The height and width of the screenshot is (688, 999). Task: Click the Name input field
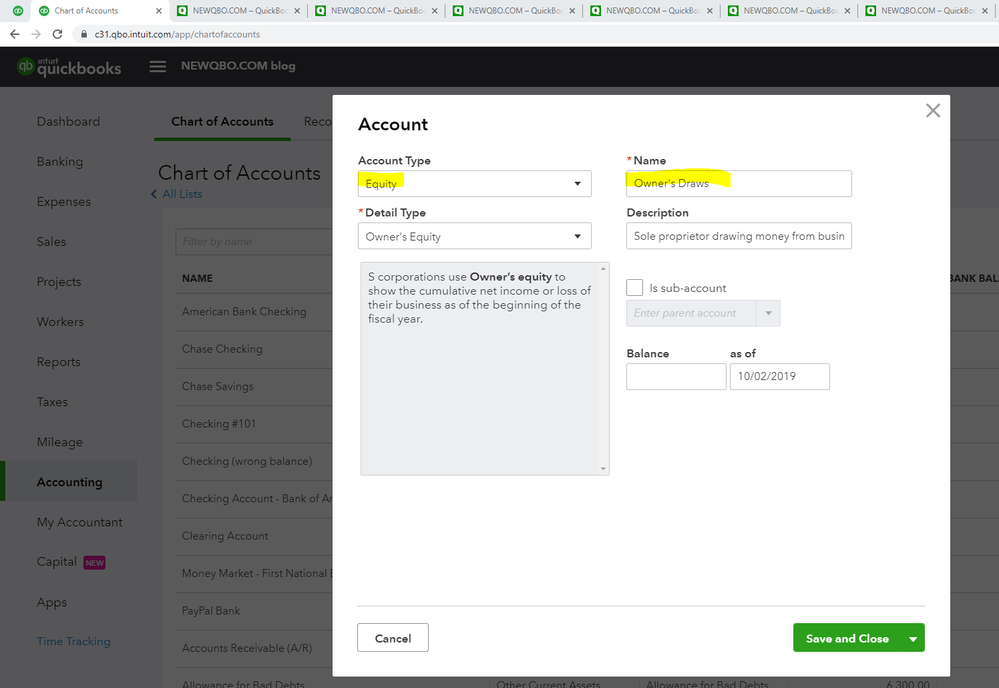(739, 184)
